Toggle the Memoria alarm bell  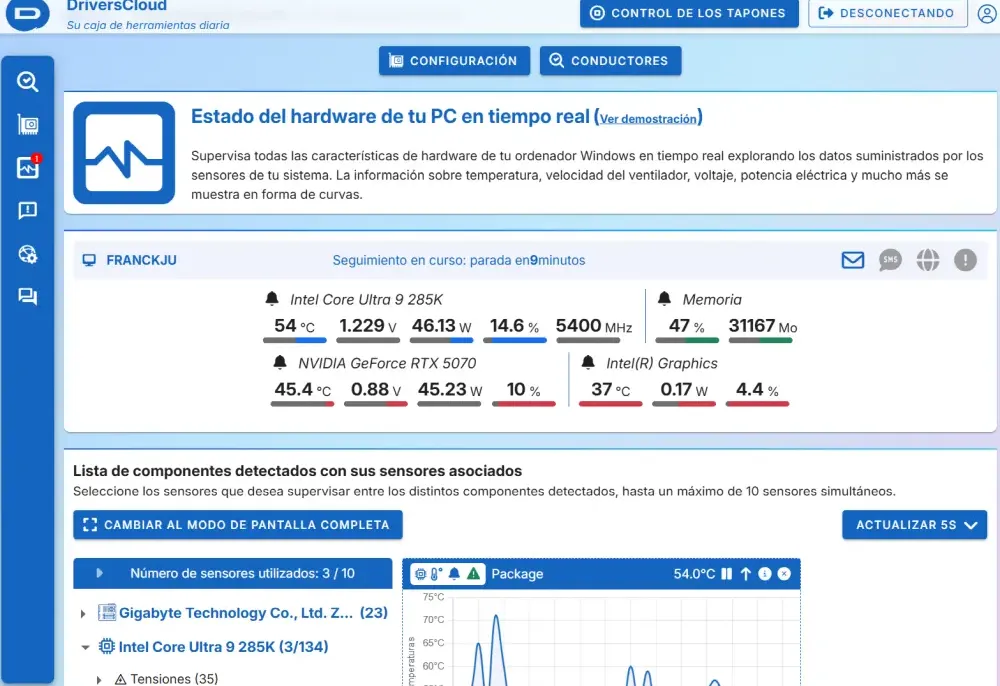[x=665, y=298]
